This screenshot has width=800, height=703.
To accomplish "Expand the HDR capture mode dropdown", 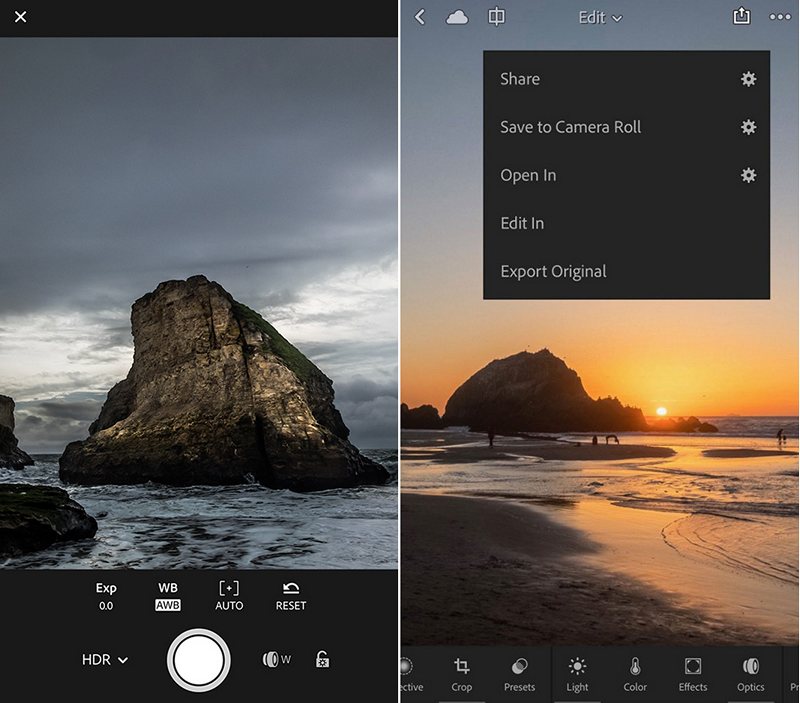I will pyautogui.click(x=105, y=660).
